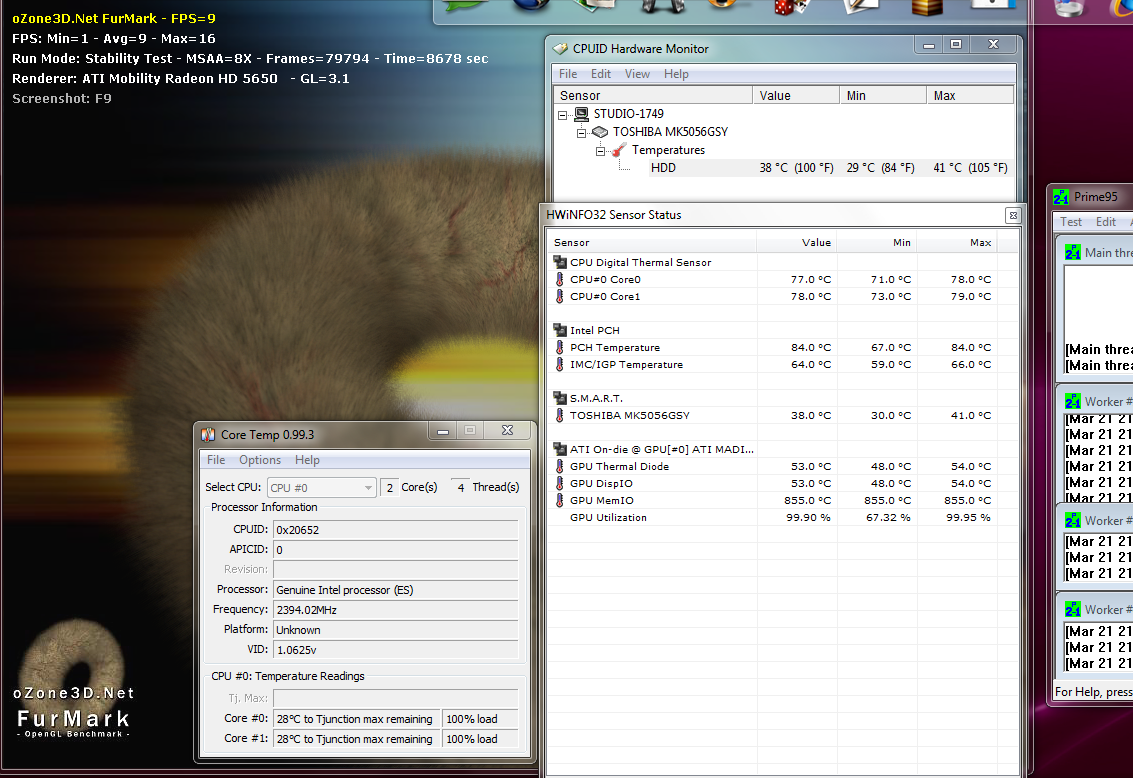Screen dimensions: 1133x778
Task: Click the dice and cards icon in the top dock
Action: coord(791,7)
